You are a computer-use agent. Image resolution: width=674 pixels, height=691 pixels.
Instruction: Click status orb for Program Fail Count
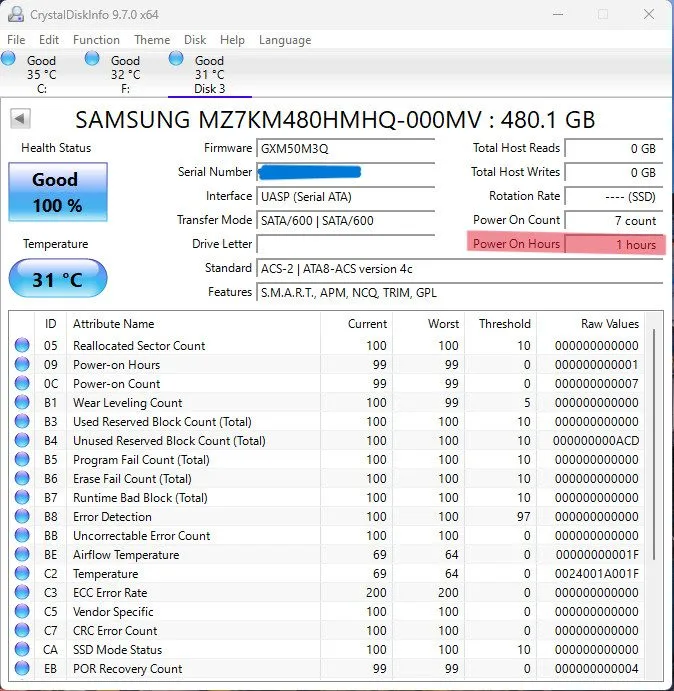[22, 459]
